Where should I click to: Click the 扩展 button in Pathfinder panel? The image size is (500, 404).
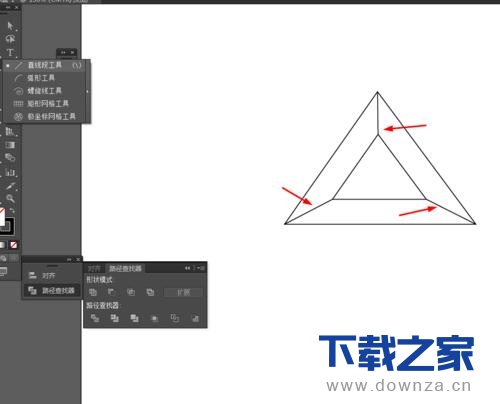183,292
